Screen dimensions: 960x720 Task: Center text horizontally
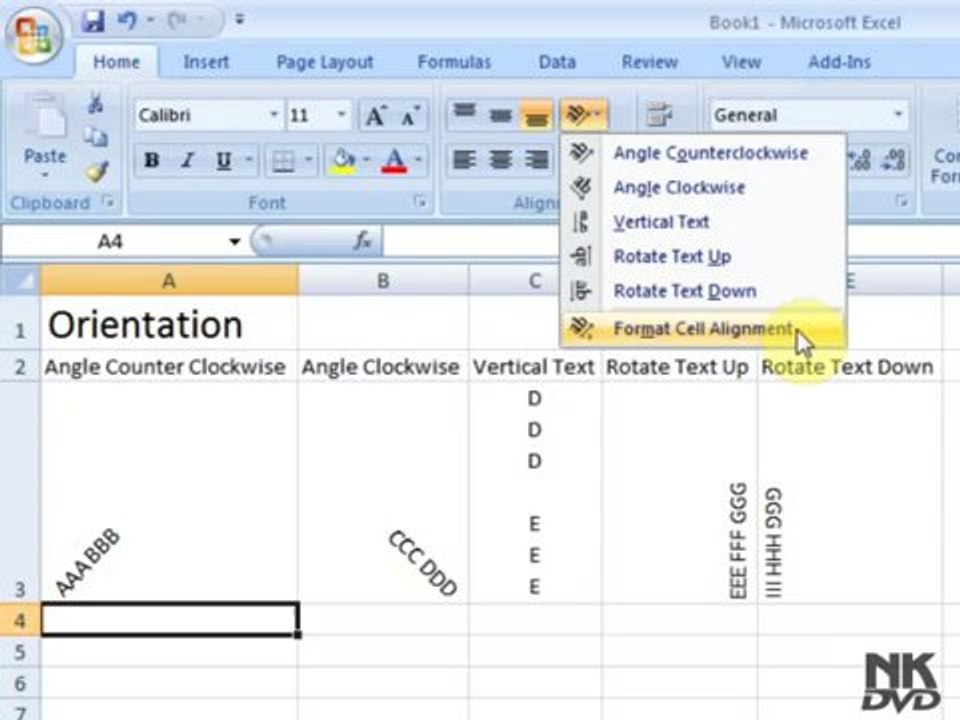coord(500,160)
